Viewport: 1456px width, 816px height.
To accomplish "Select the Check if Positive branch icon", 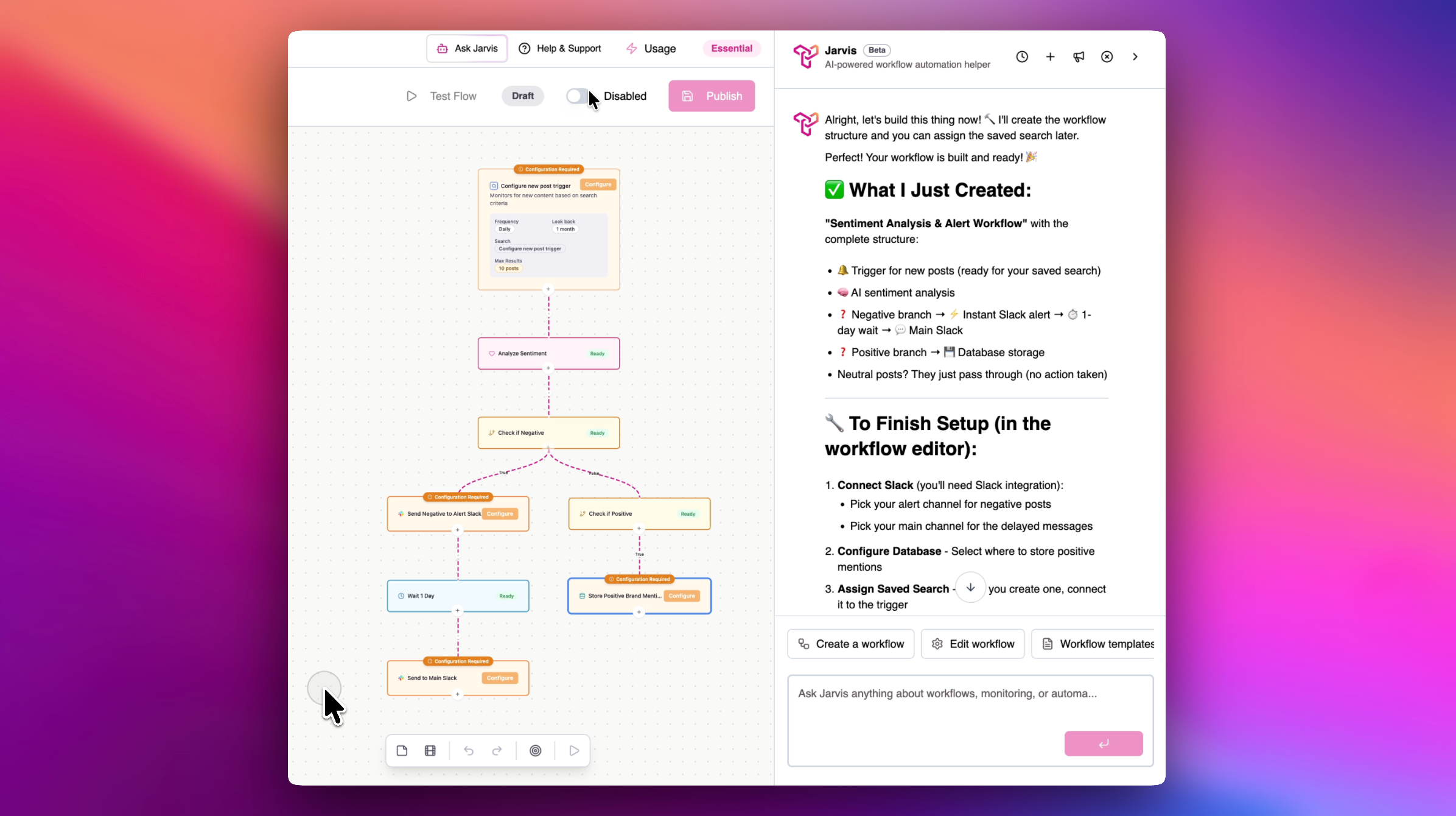I will [x=583, y=514].
